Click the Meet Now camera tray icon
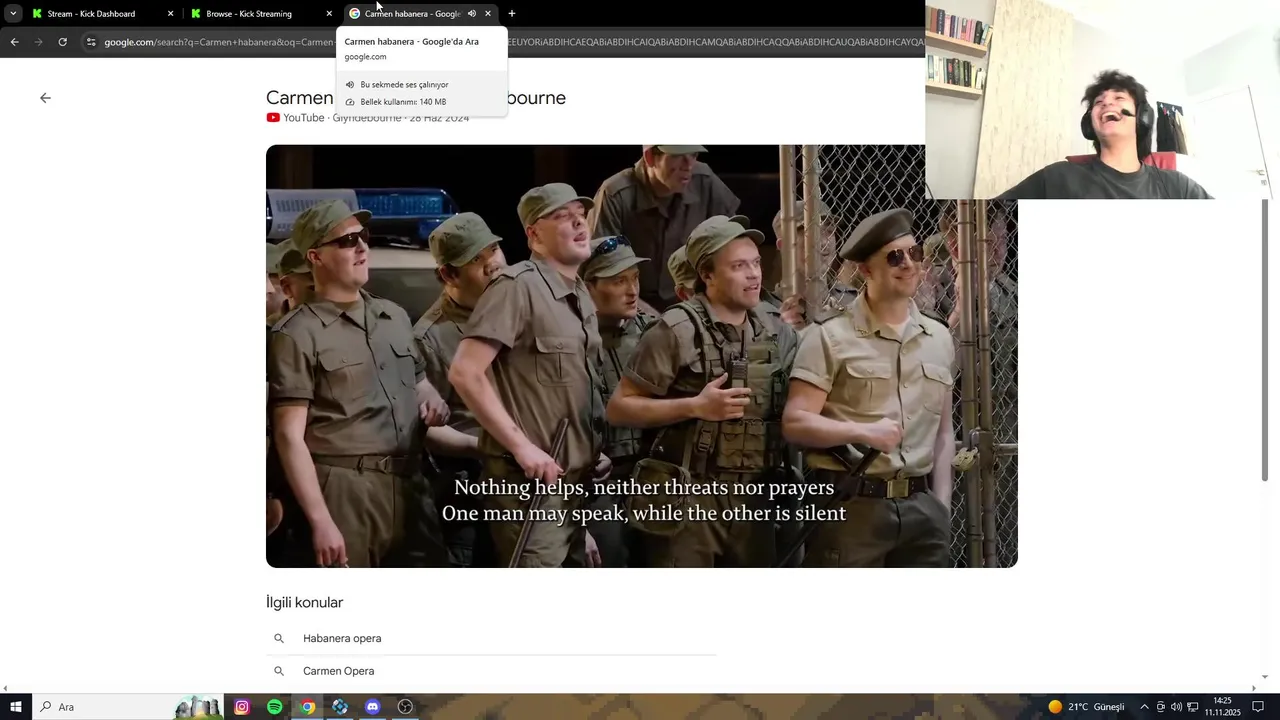This screenshot has height=720, width=1280. (1160, 707)
